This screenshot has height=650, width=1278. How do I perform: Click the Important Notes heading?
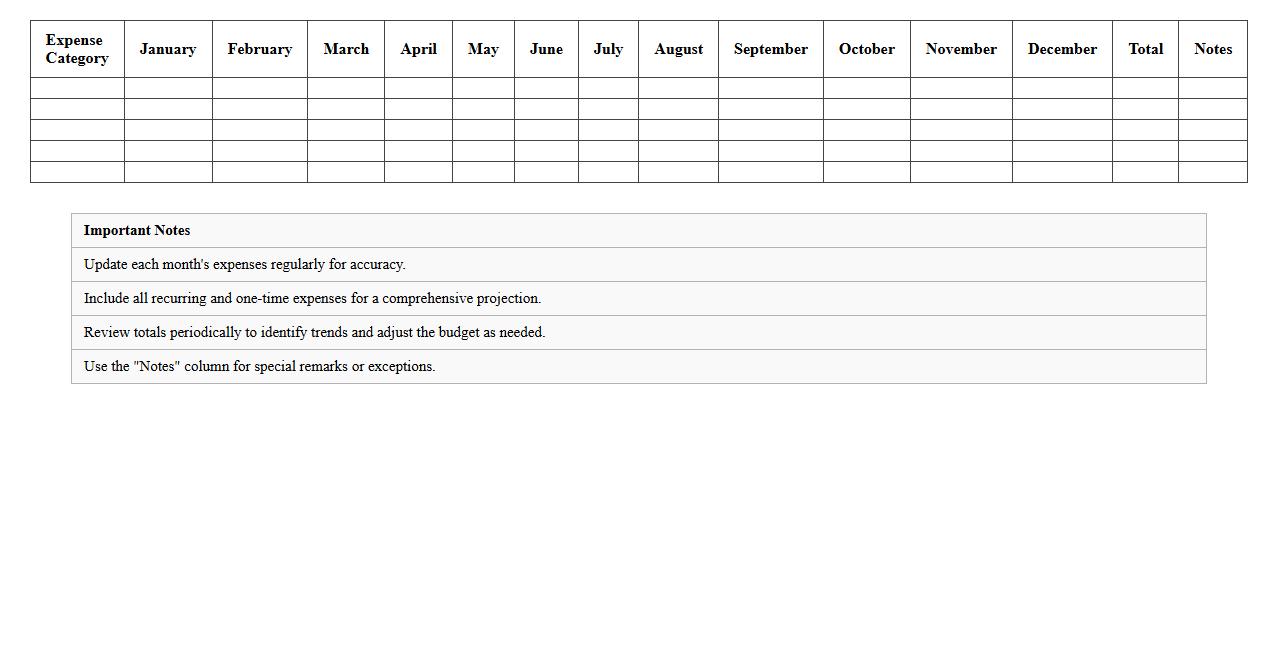[137, 230]
